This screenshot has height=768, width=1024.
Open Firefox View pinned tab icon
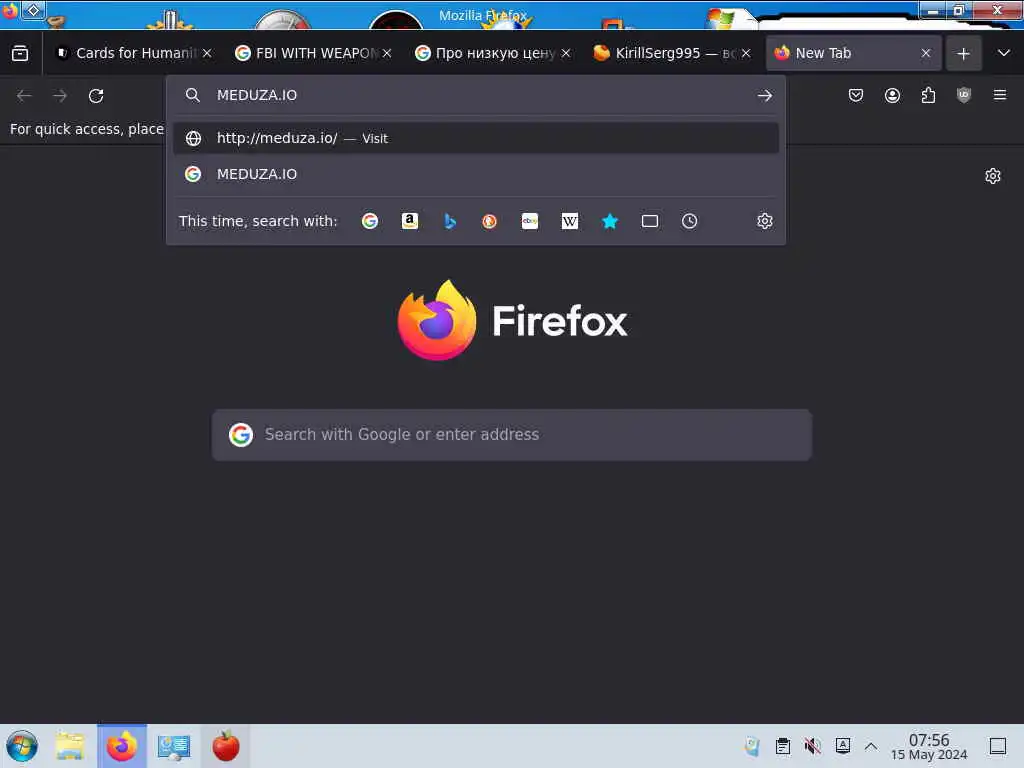(20, 54)
